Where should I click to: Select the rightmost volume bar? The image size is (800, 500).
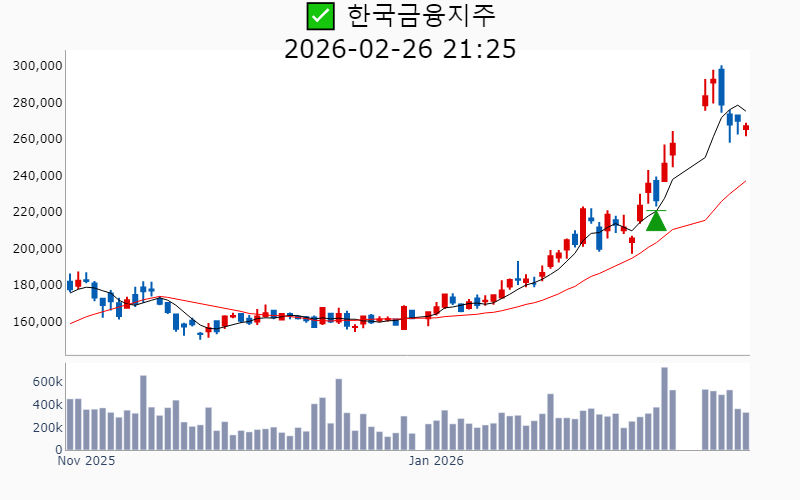[746, 431]
